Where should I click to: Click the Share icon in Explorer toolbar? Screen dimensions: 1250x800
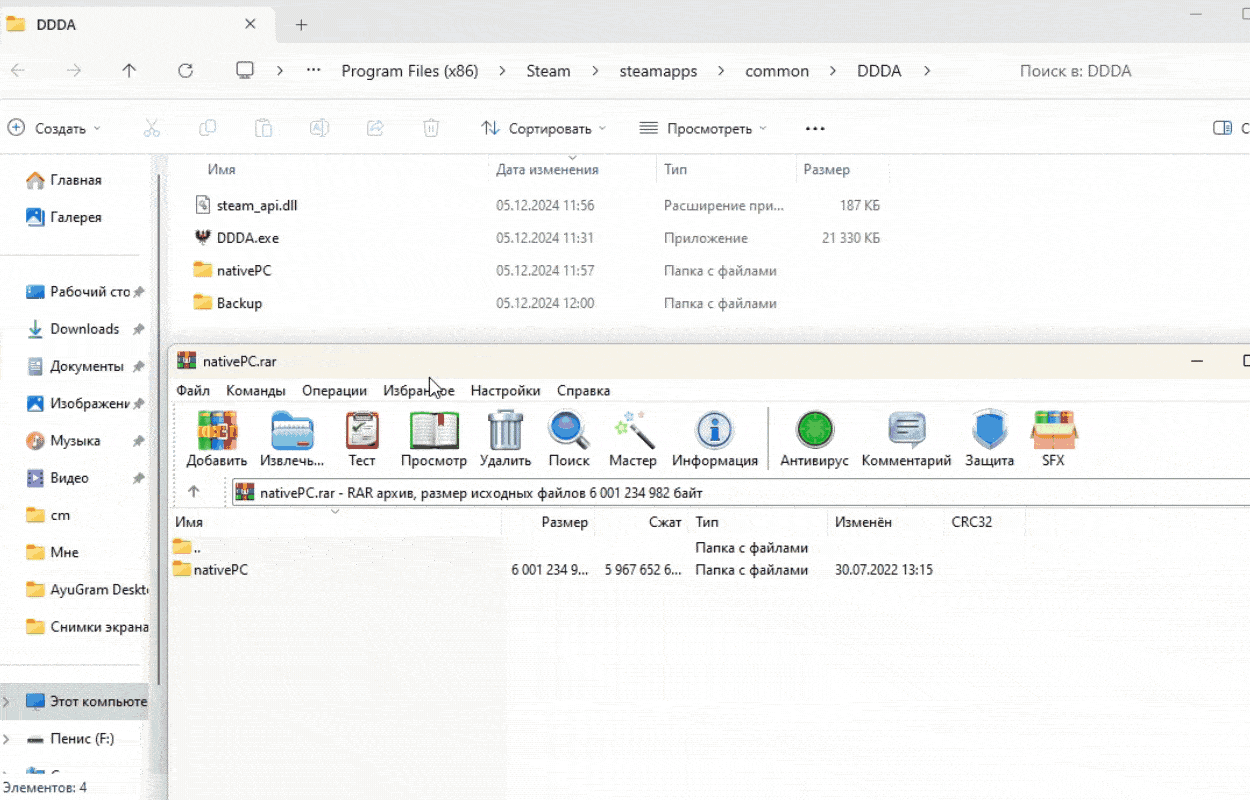pos(375,128)
